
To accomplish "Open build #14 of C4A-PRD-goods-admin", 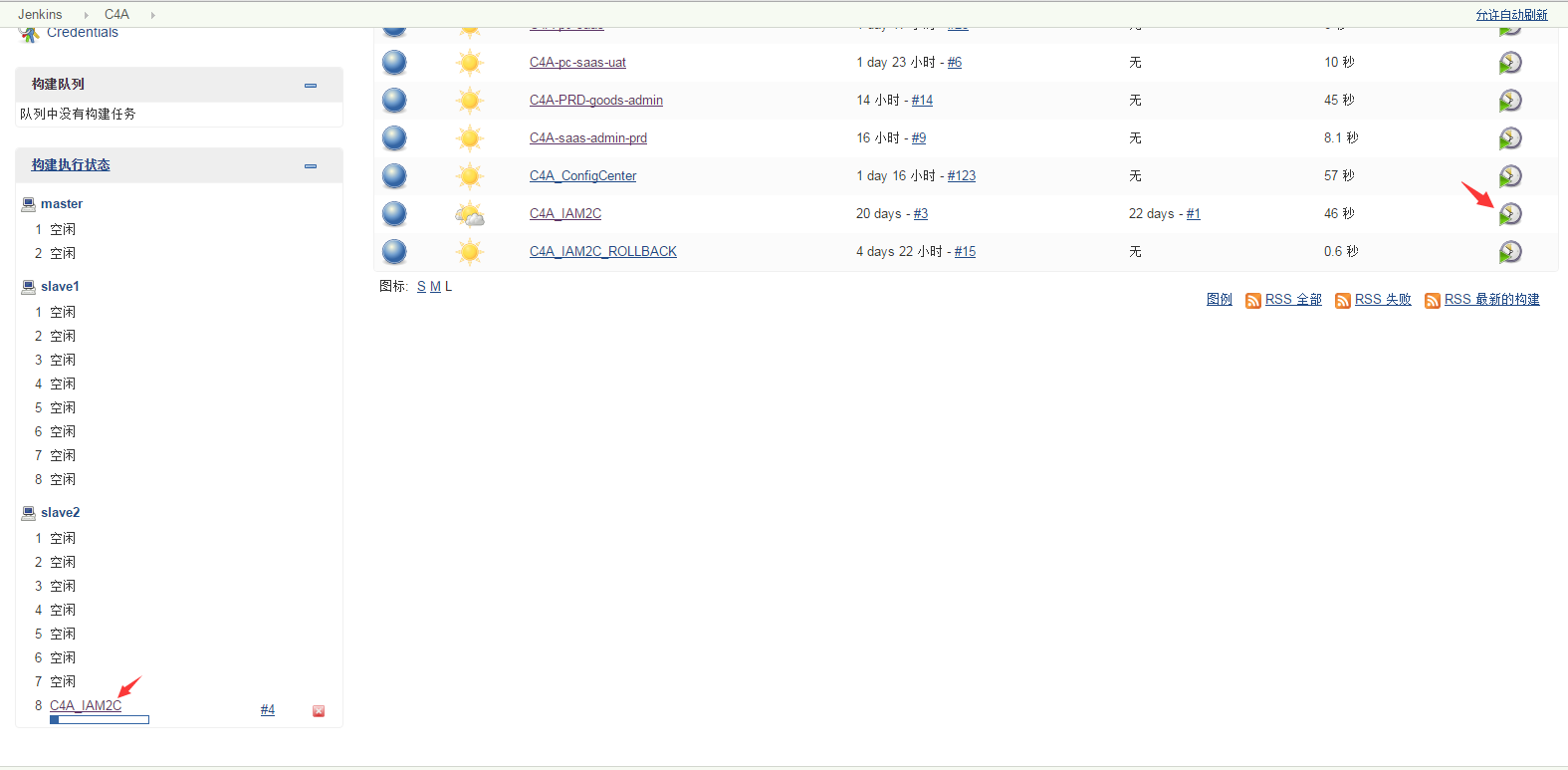I will [x=922, y=101].
